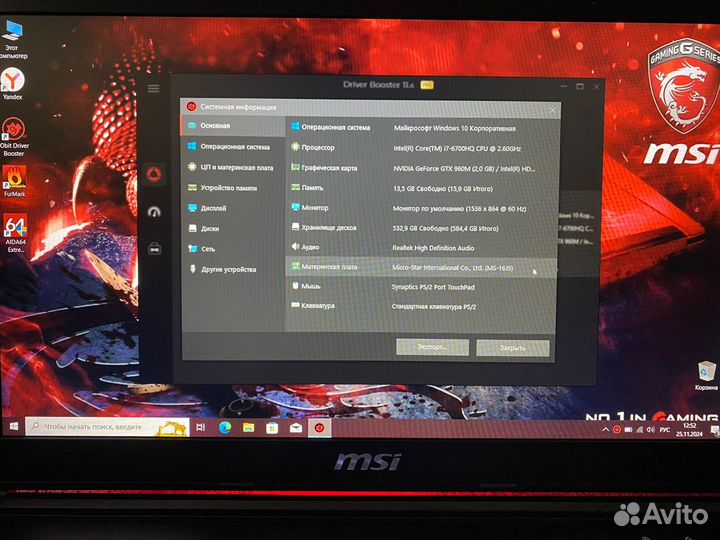The image size is (720, 540).
Task: Select Другие устройства category
Action: pos(233,269)
